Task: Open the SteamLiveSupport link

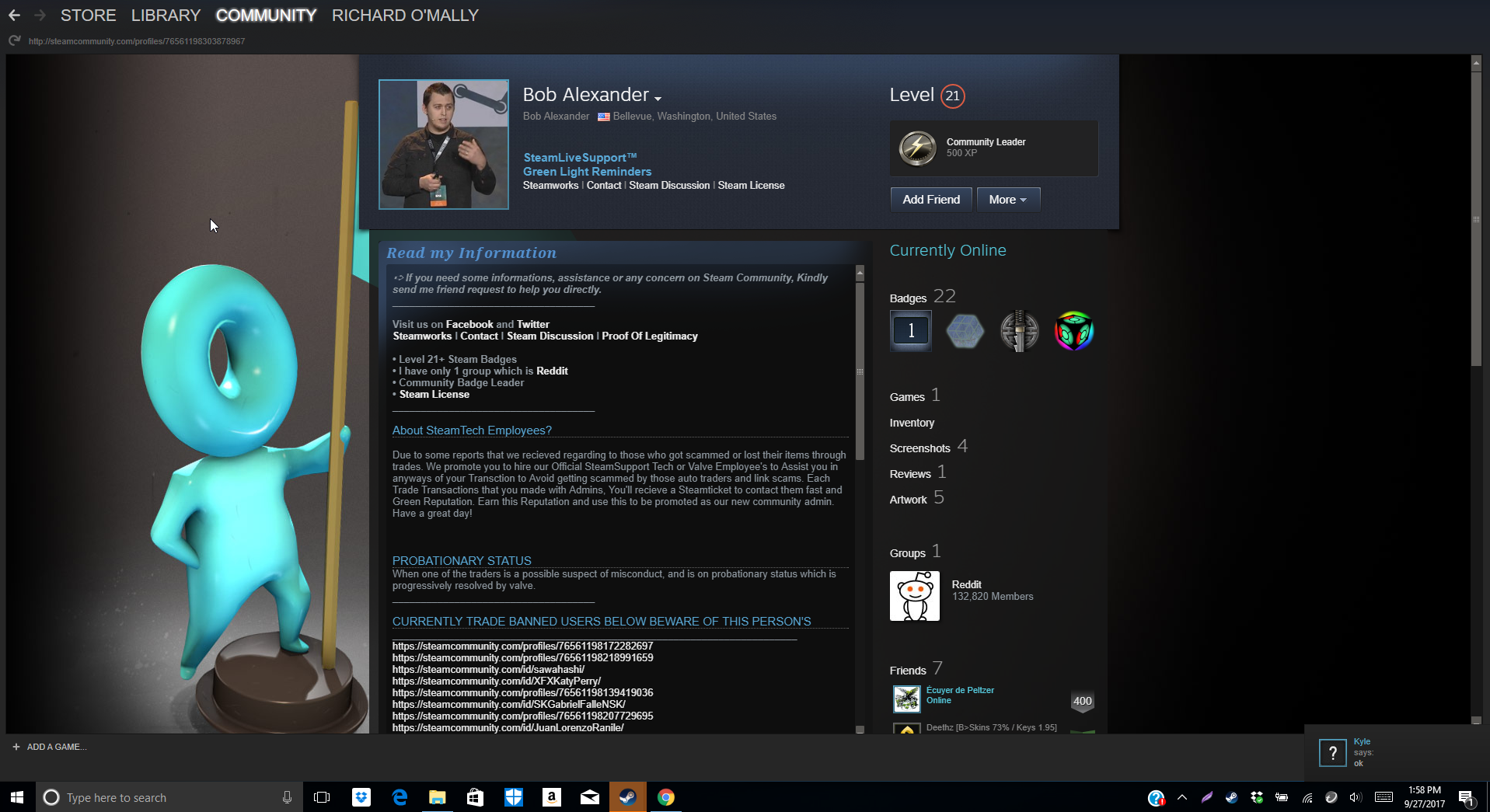Action: point(580,158)
